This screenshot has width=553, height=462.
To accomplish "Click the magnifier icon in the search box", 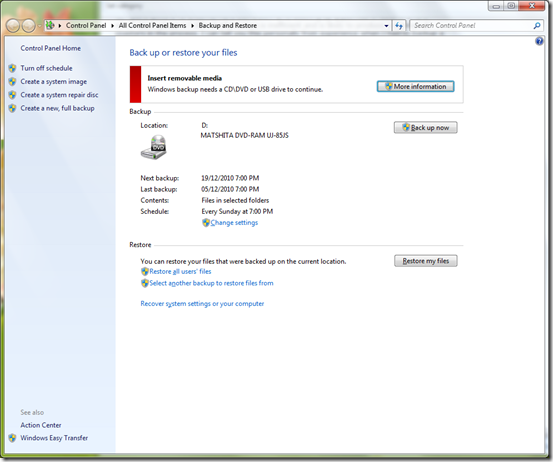I will (537, 25).
